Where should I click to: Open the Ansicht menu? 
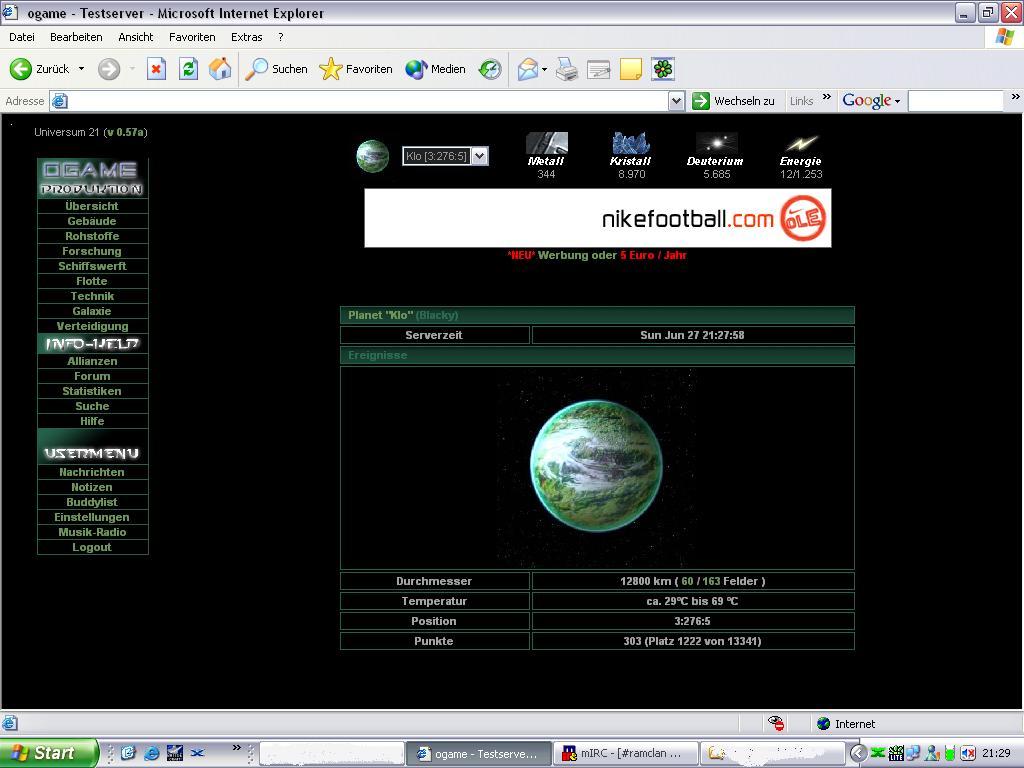pos(135,37)
